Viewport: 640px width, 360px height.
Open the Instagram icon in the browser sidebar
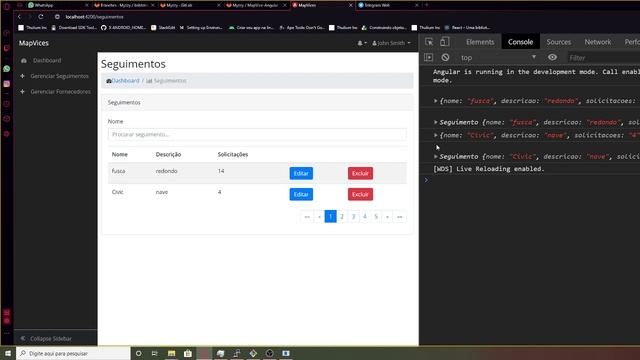(7, 84)
